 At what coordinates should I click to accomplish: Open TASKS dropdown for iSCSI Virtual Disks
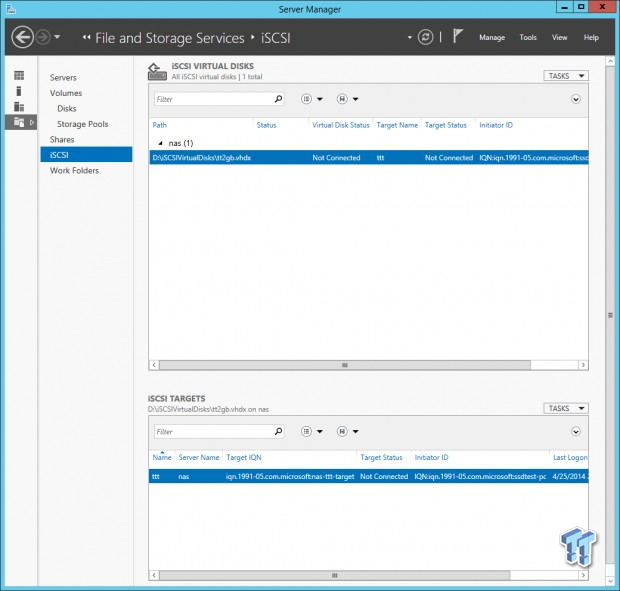(x=566, y=76)
